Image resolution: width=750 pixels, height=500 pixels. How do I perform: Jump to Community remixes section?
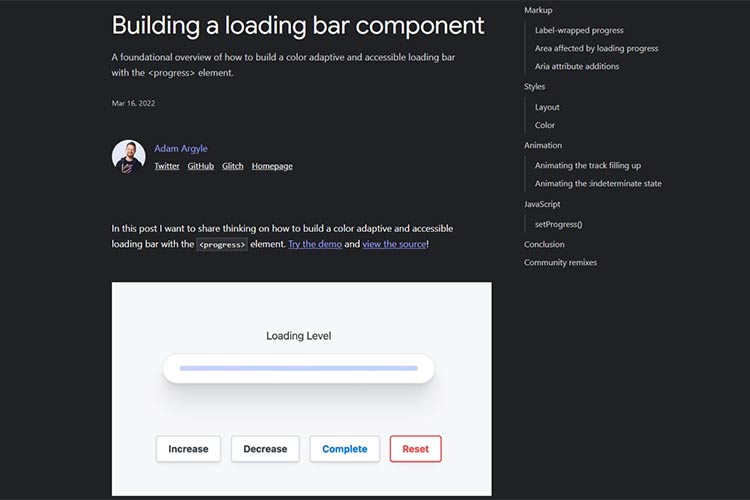click(560, 263)
